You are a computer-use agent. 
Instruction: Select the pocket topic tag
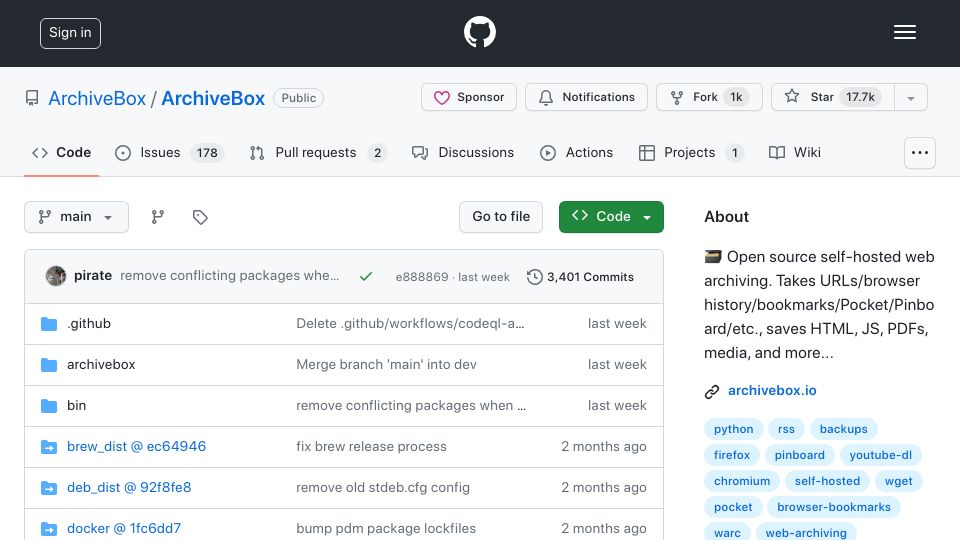(733, 507)
